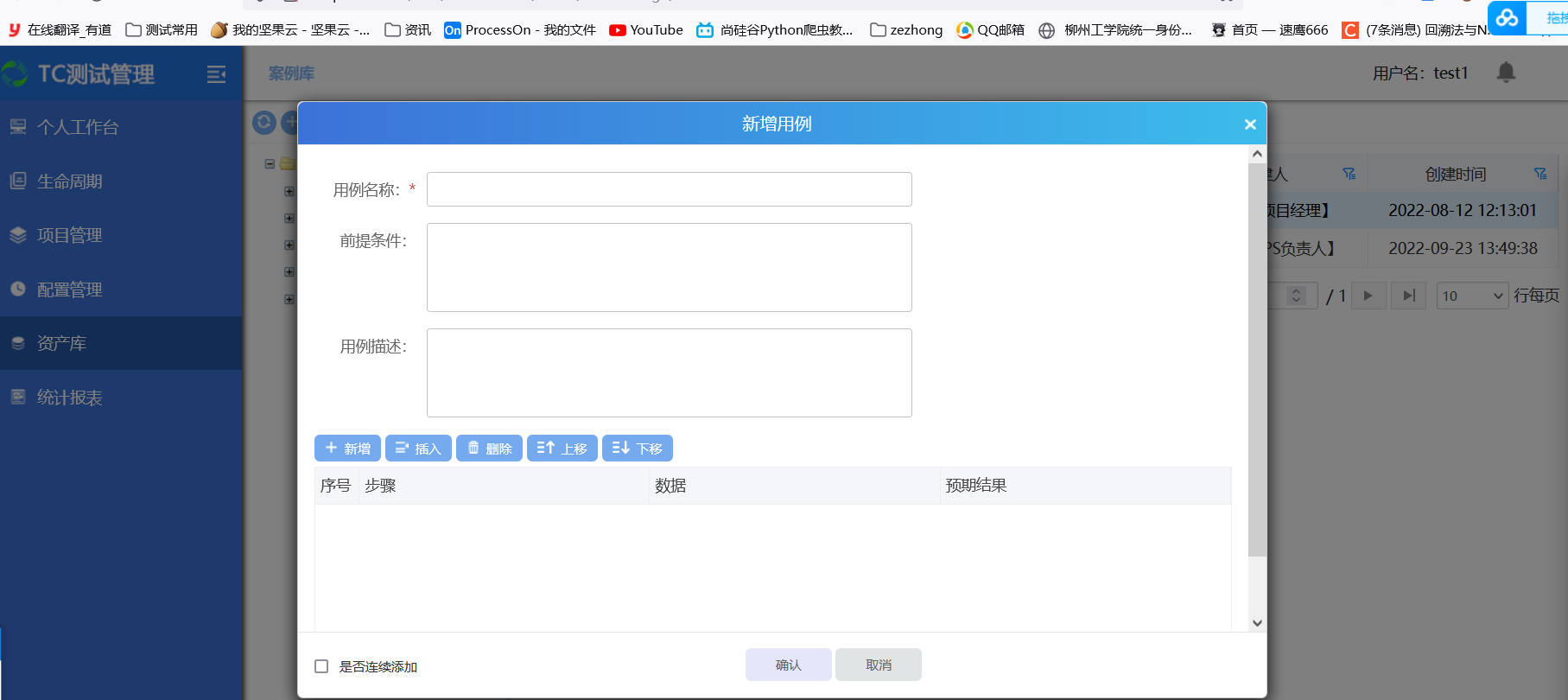The width and height of the screenshot is (1568, 700).
Task: Open 个人工作台 in the sidebar
Action: click(x=78, y=127)
